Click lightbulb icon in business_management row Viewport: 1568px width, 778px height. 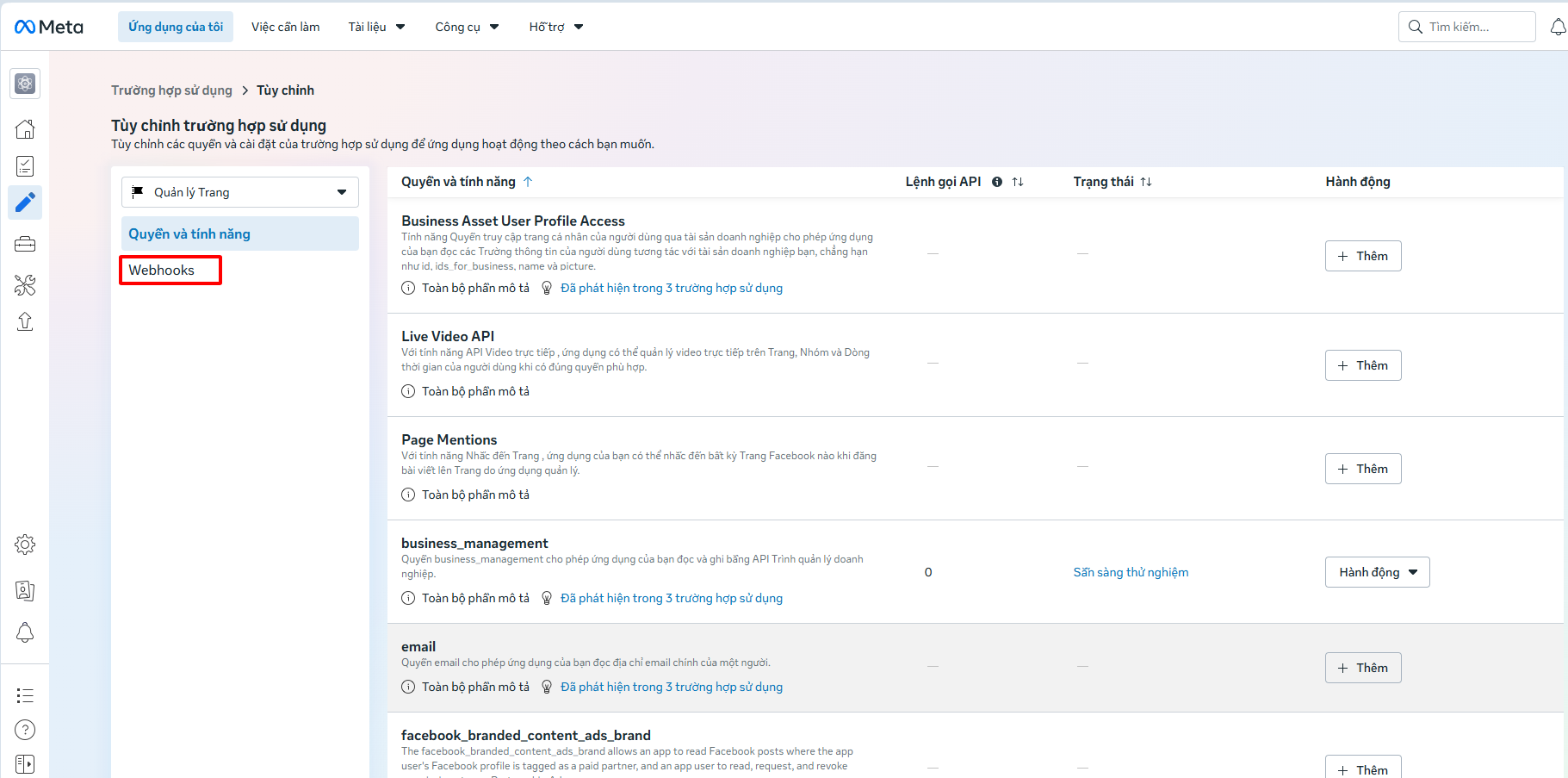coord(547,598)
